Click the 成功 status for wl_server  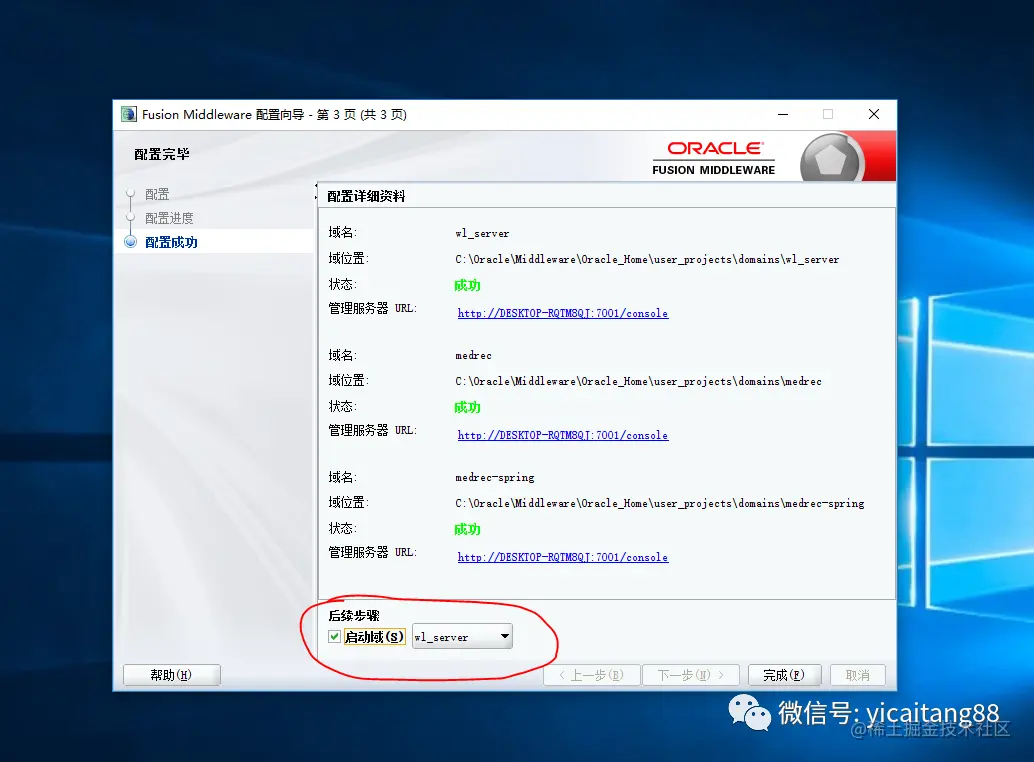click(467, 285)
